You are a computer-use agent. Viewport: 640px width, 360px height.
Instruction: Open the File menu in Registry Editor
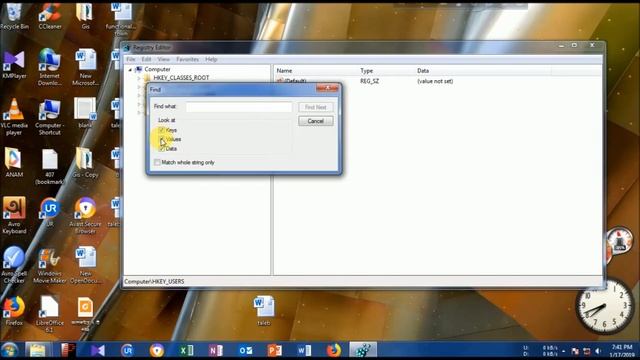pyautogui.click(x=131, y=59)
